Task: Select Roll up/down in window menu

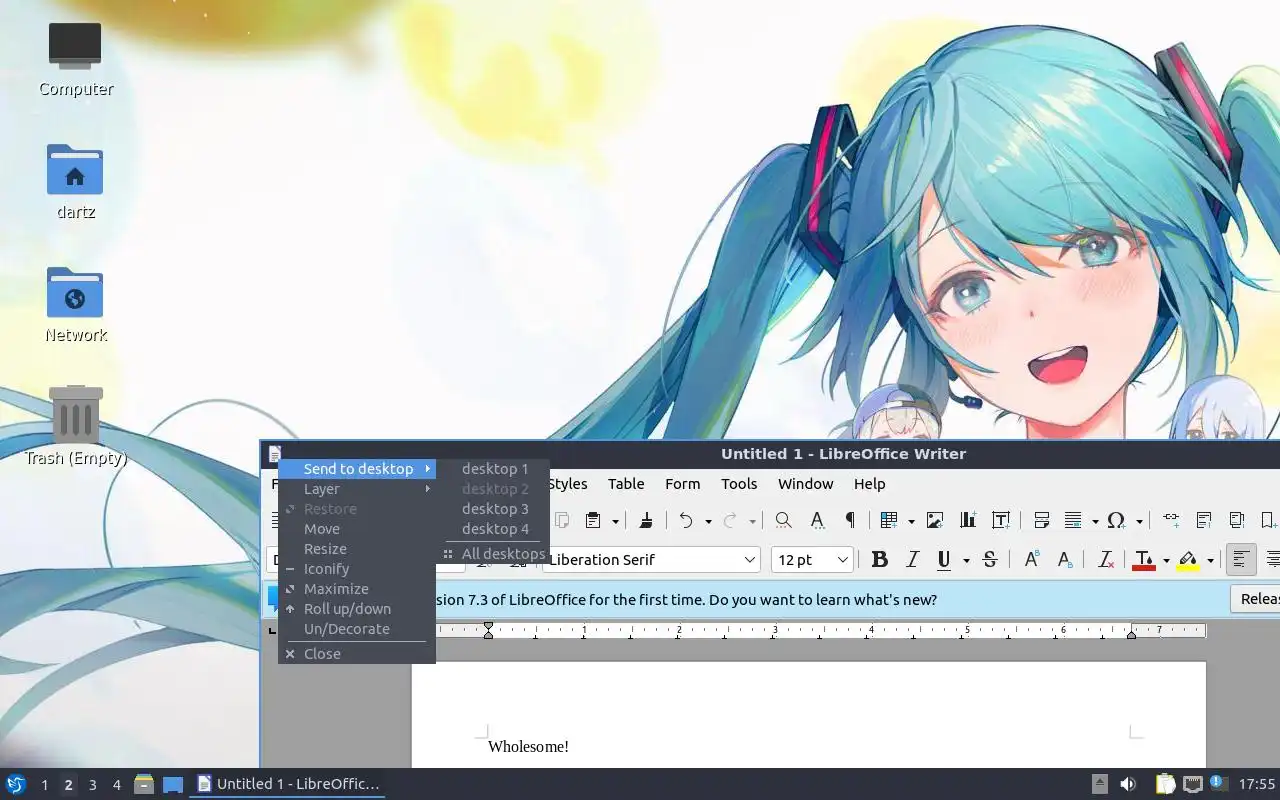Action: [357, 609]
